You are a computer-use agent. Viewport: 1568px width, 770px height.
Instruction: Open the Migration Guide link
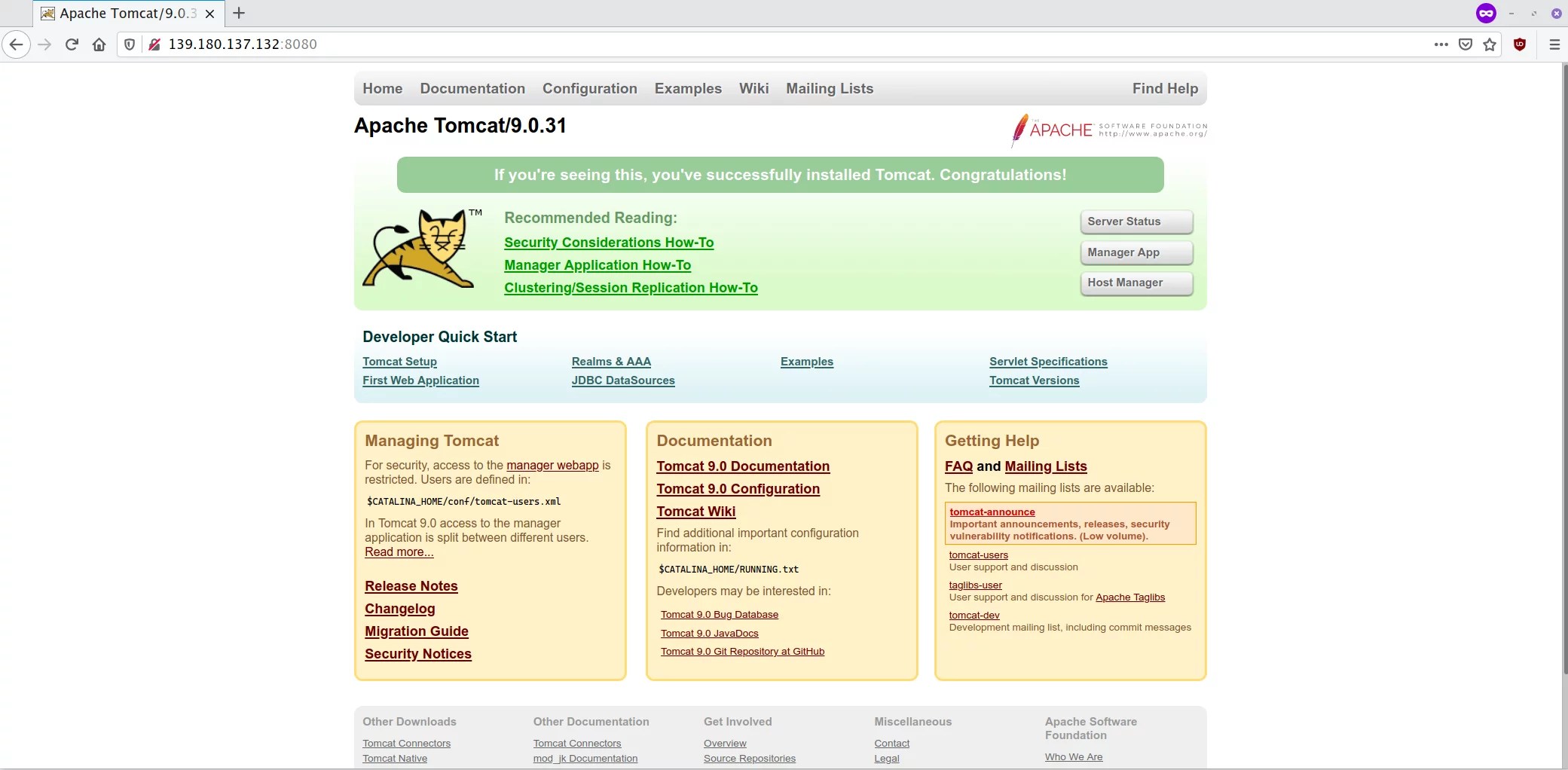coord(417,631)
